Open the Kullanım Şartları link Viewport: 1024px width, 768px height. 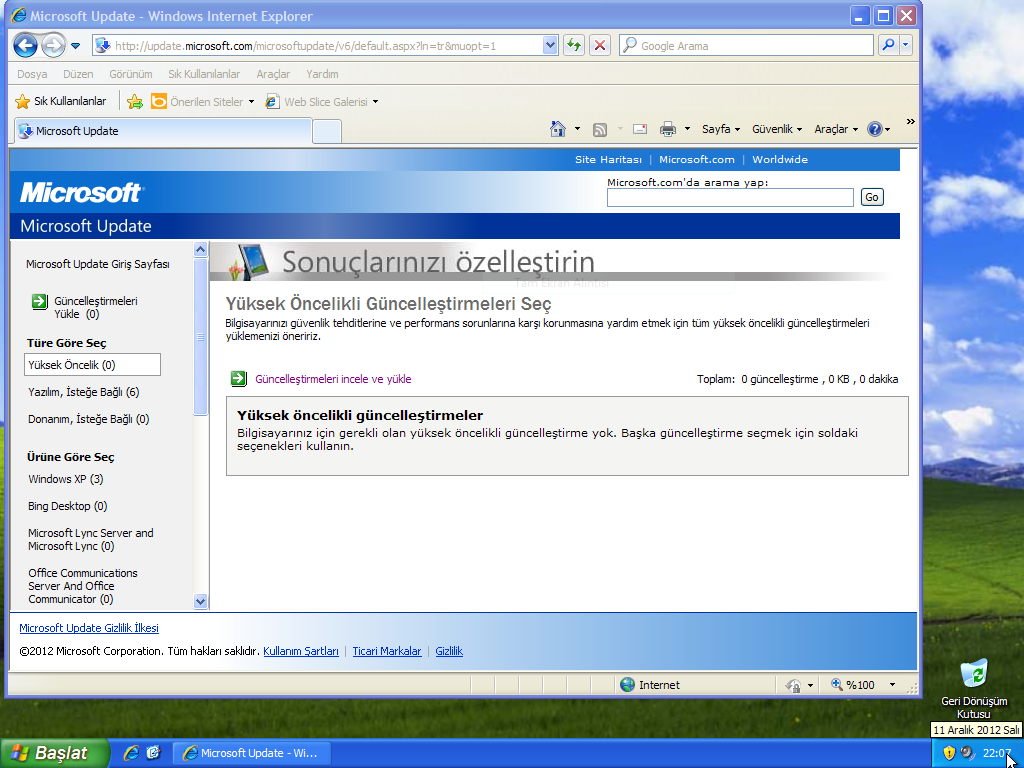click(x=301, y=650)
